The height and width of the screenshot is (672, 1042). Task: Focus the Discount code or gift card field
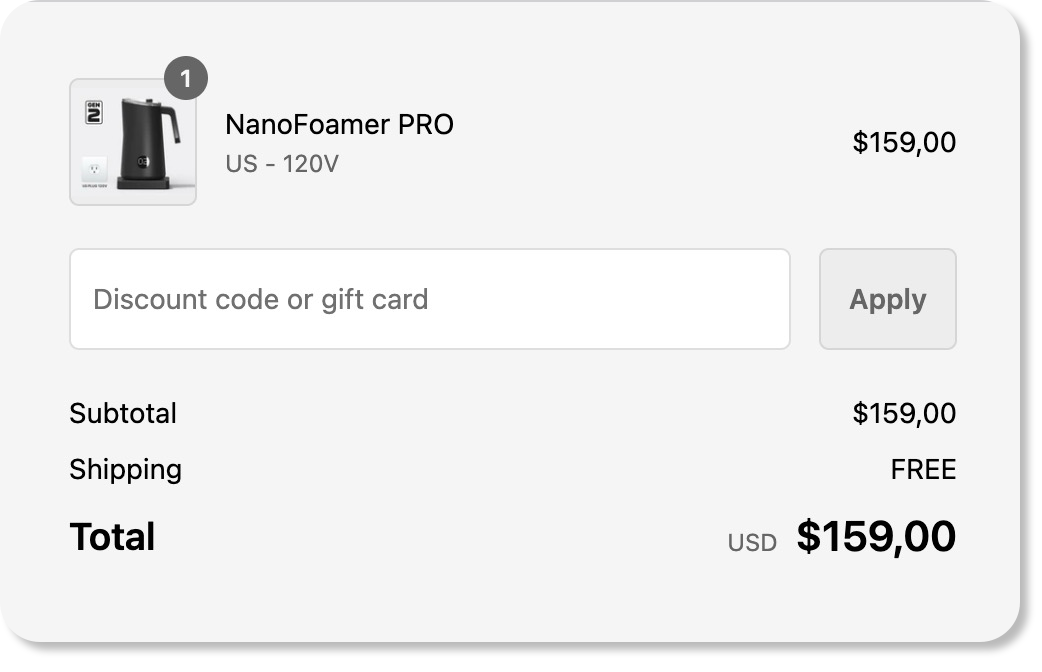pos(429,299)
